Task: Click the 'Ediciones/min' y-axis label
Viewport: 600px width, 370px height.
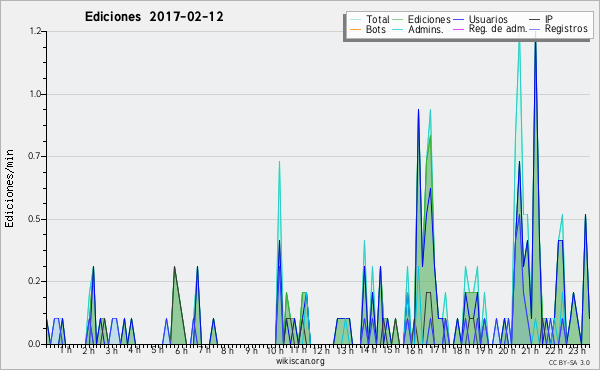Action: [x=9, y=188]
